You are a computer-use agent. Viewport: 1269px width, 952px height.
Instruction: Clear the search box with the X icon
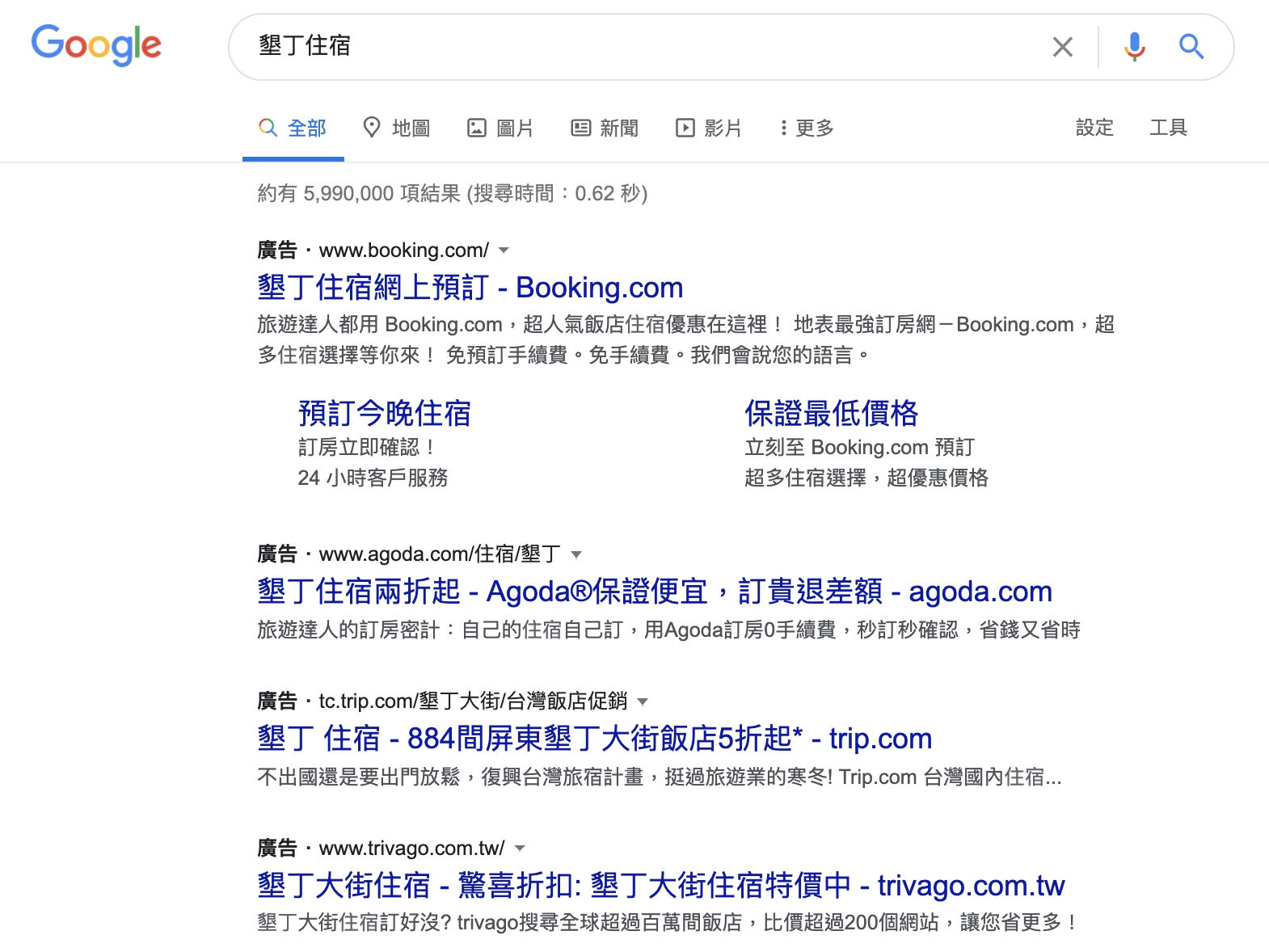pos(1063,47)
